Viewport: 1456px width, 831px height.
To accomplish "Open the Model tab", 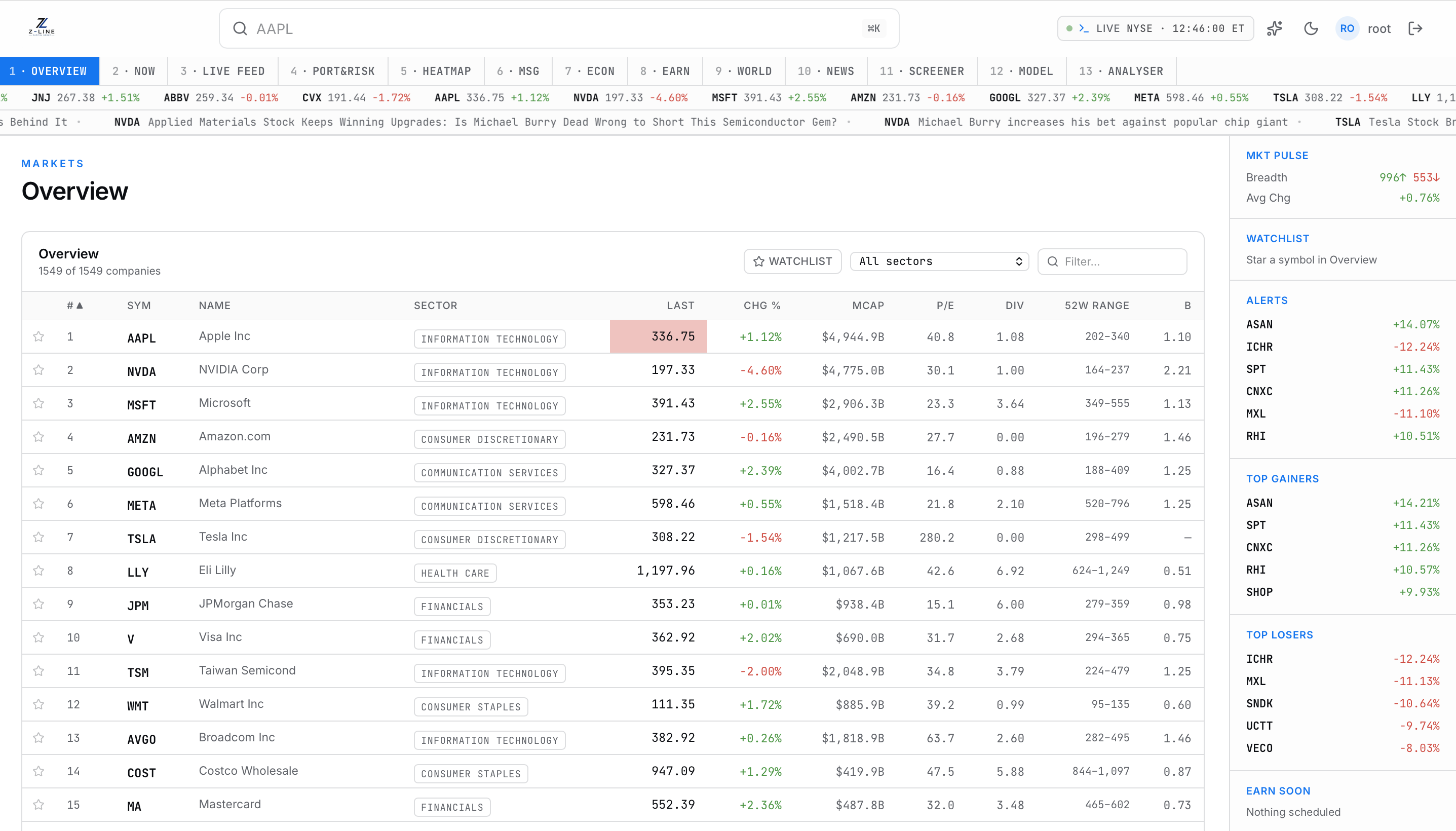I will tap(1021, 71).
